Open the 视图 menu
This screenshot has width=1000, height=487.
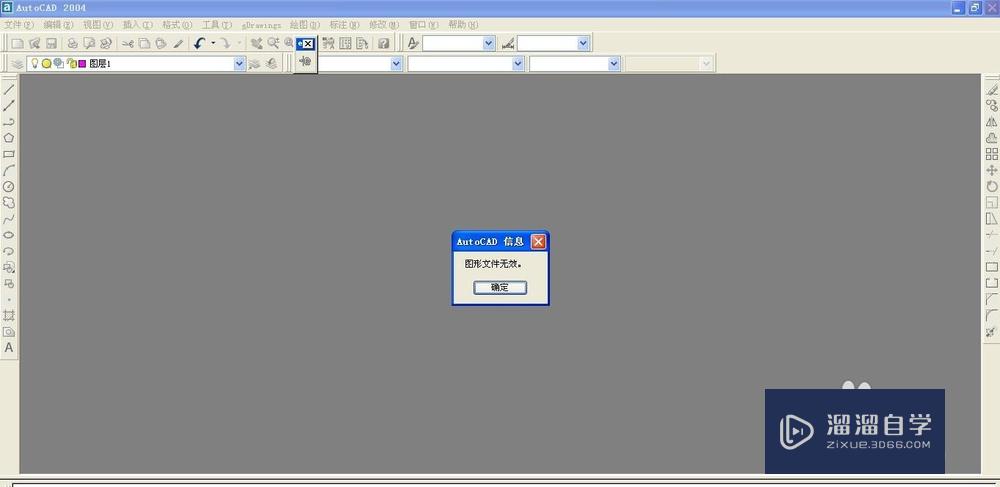(x=98, y=25)
